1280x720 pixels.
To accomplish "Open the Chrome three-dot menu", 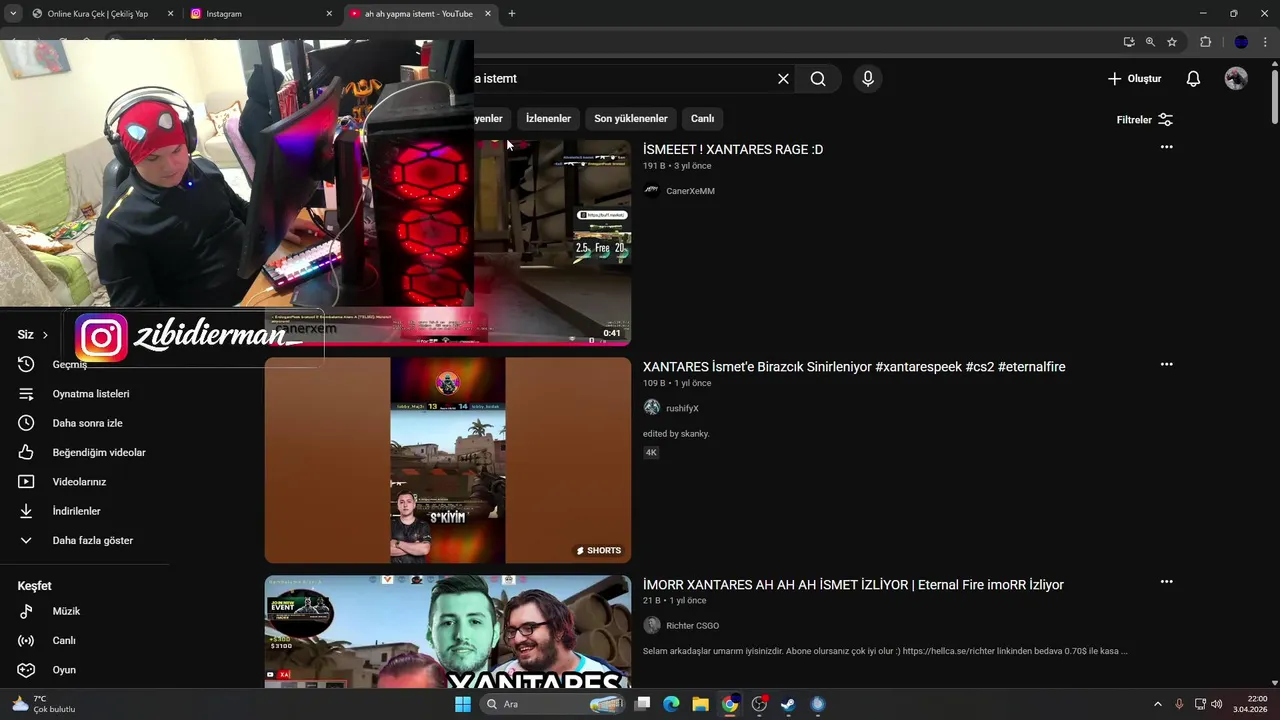I will pos(1265,42).
